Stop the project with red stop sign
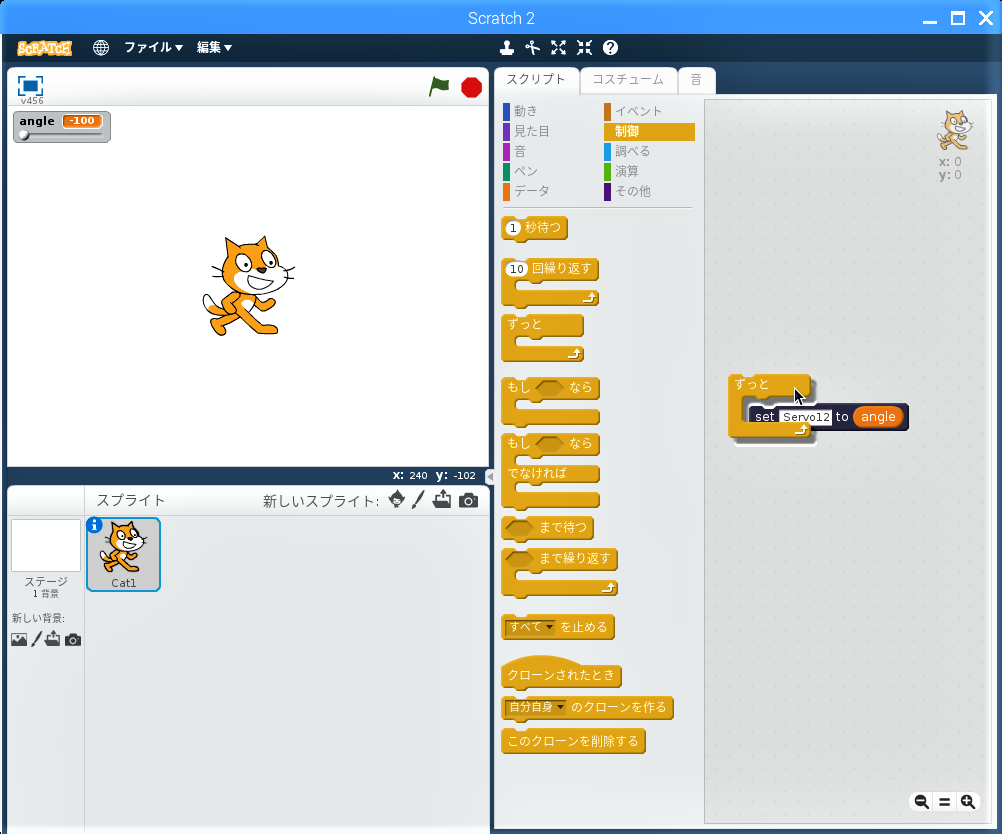The image size is (1002, 834). tap(472, 87)
